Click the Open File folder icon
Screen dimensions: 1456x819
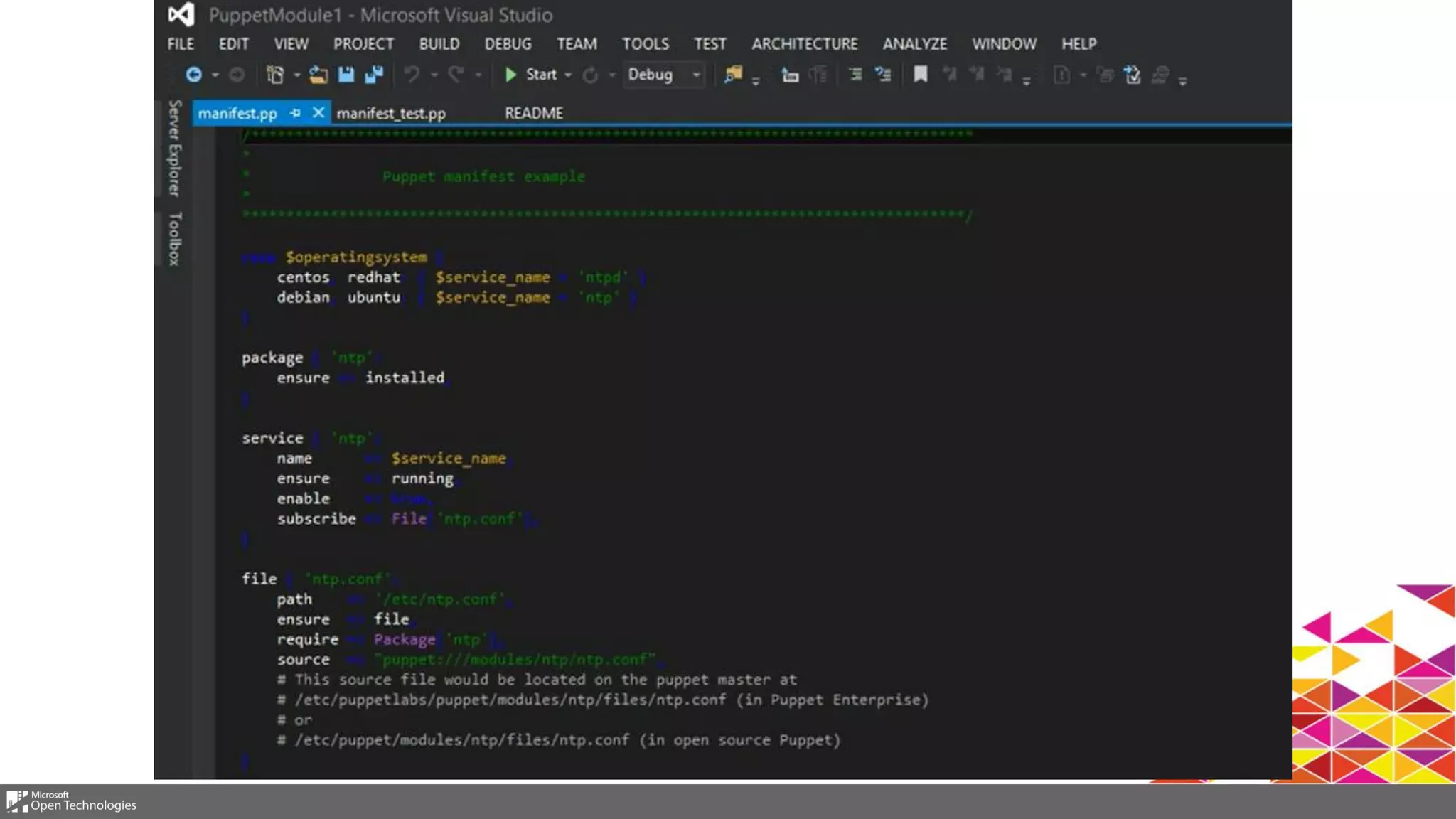point(318,75)
